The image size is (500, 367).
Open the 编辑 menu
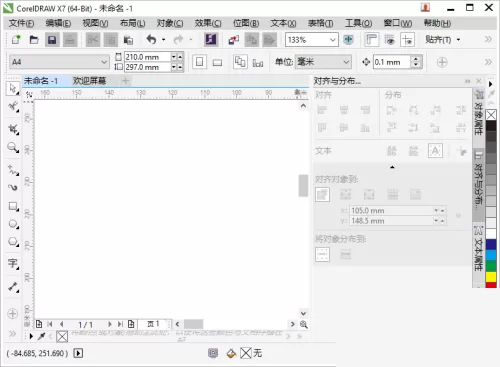click(x=58, y=23)
